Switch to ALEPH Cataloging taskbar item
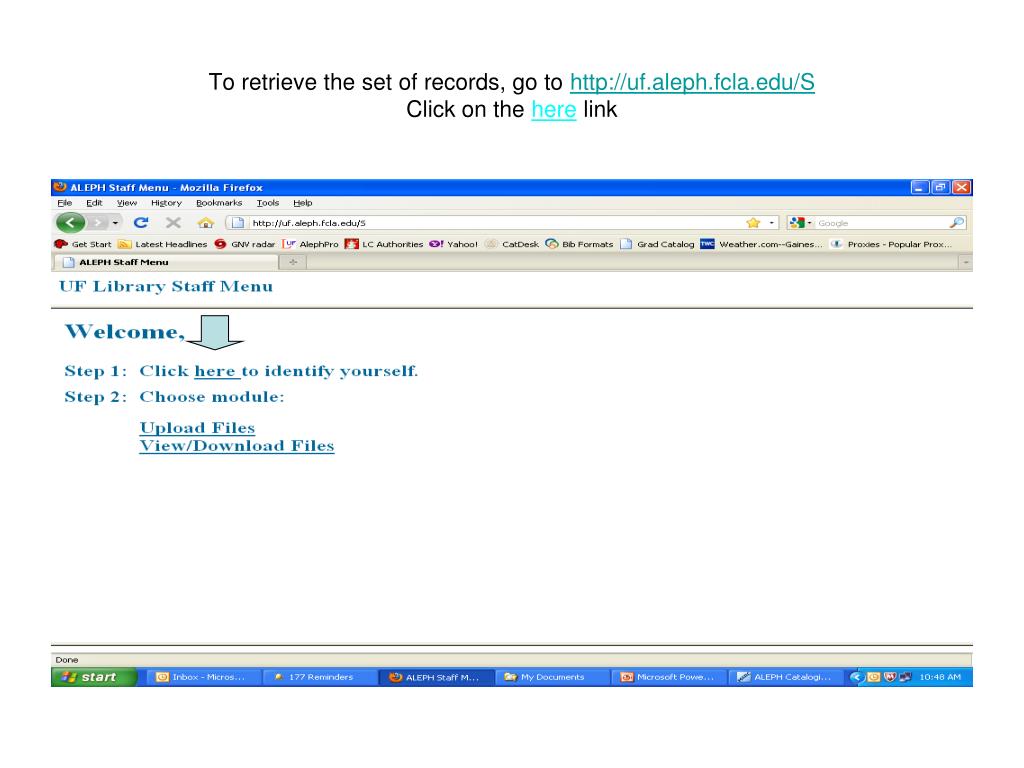The height and width of the screenshot is (768, 1024). (x=785, y=677)
